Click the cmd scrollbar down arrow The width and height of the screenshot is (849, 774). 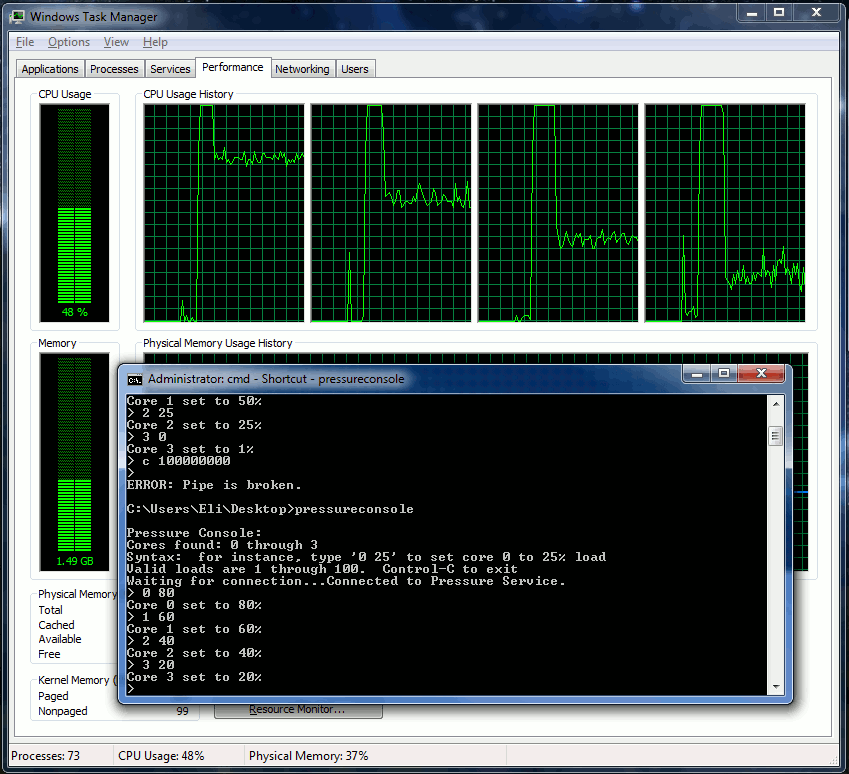[x=776, y=687]
